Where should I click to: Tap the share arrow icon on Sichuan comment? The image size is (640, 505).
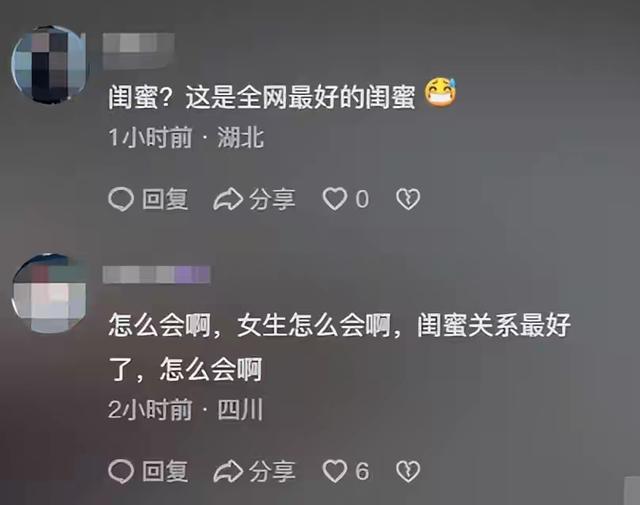coord(228,471)
